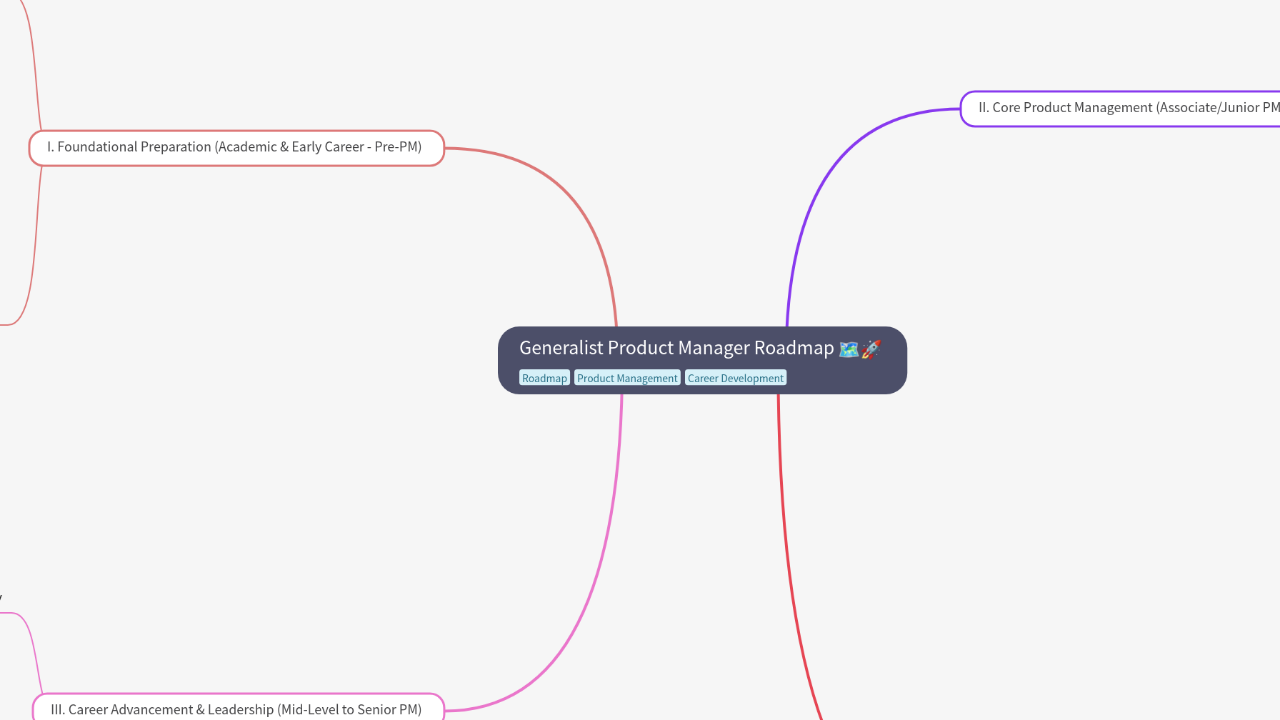Click the rocket emoji in the title
1280x720 pixels.
(x=871, y=349)
